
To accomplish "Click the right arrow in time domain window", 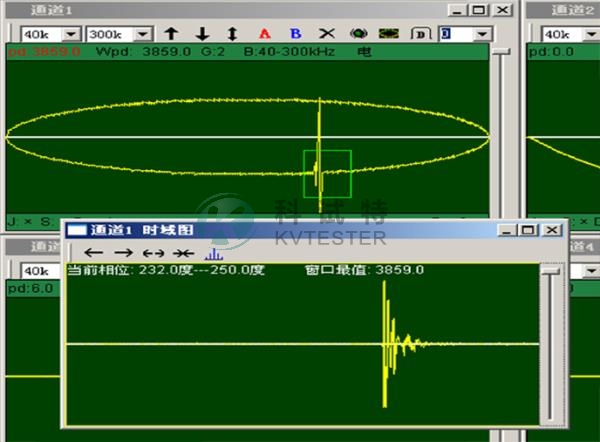I will click(x=124, y=253).
